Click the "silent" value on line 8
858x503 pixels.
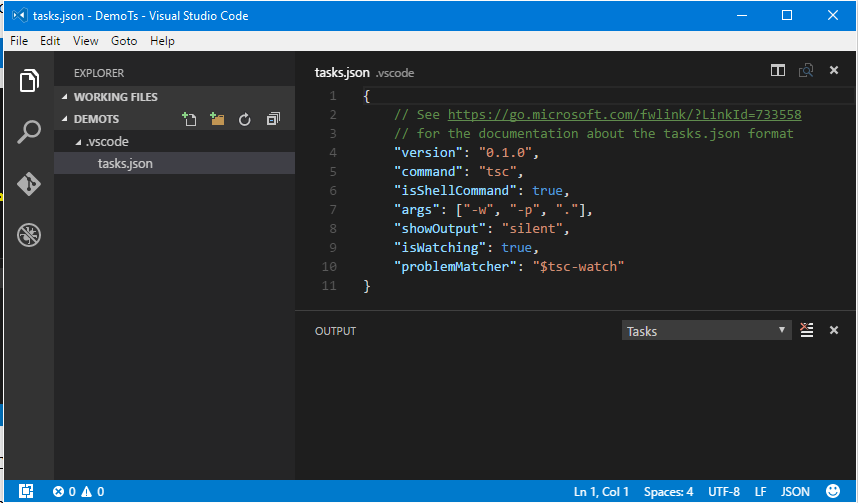pyautogui.click(x=532, y=228)
